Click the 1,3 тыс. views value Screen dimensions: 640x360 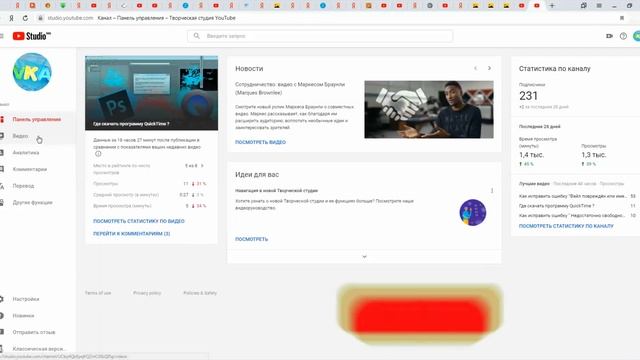[593, 155]
